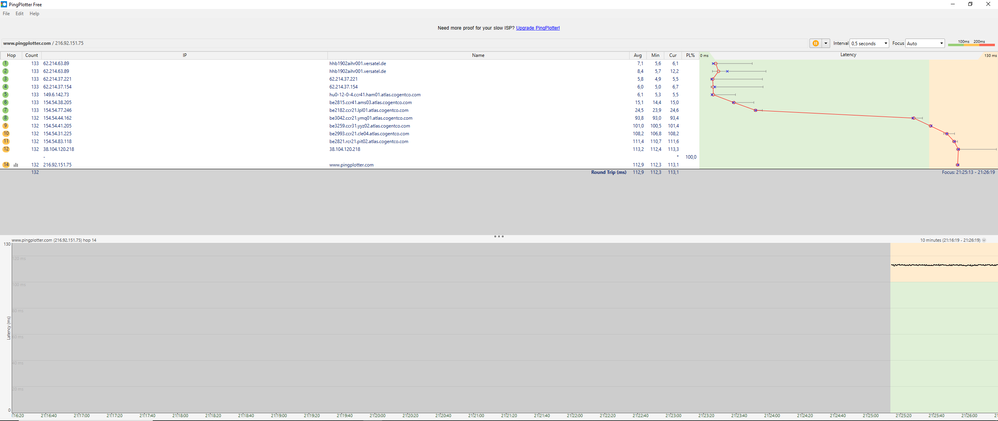Click the 100ms/200ms latency color scale

[x=971, y=43]
